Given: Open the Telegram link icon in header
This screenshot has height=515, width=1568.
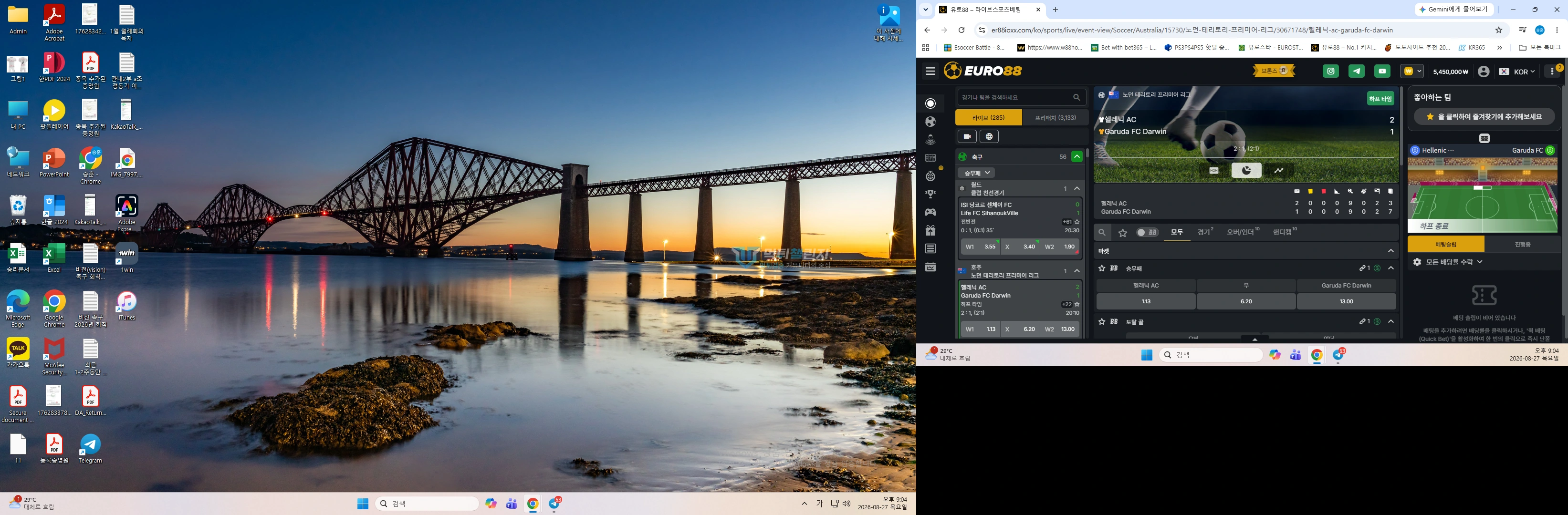Looking at the screenshot, I should (1357, 71).
